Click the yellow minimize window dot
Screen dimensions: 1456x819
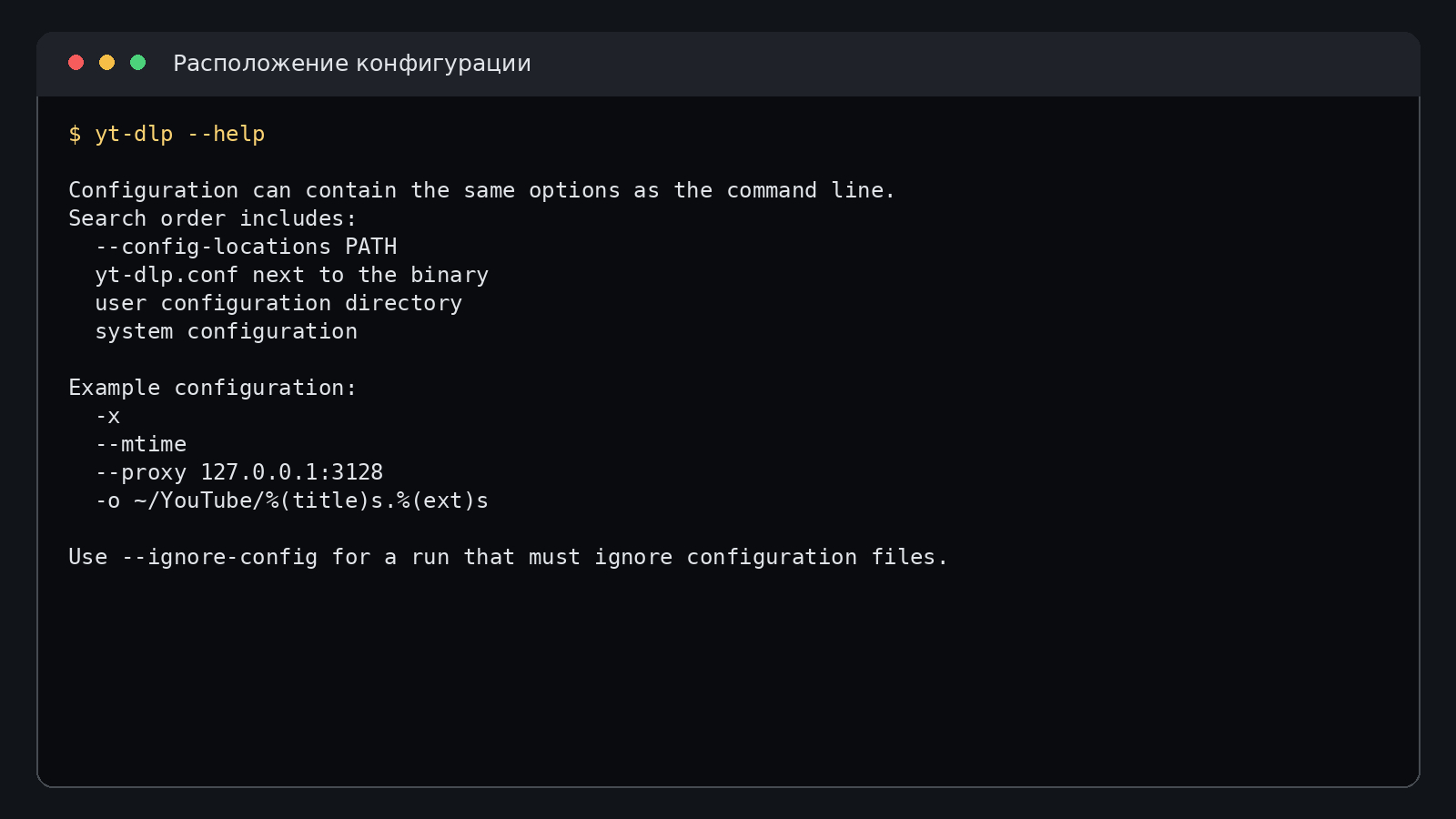[107, 62]
